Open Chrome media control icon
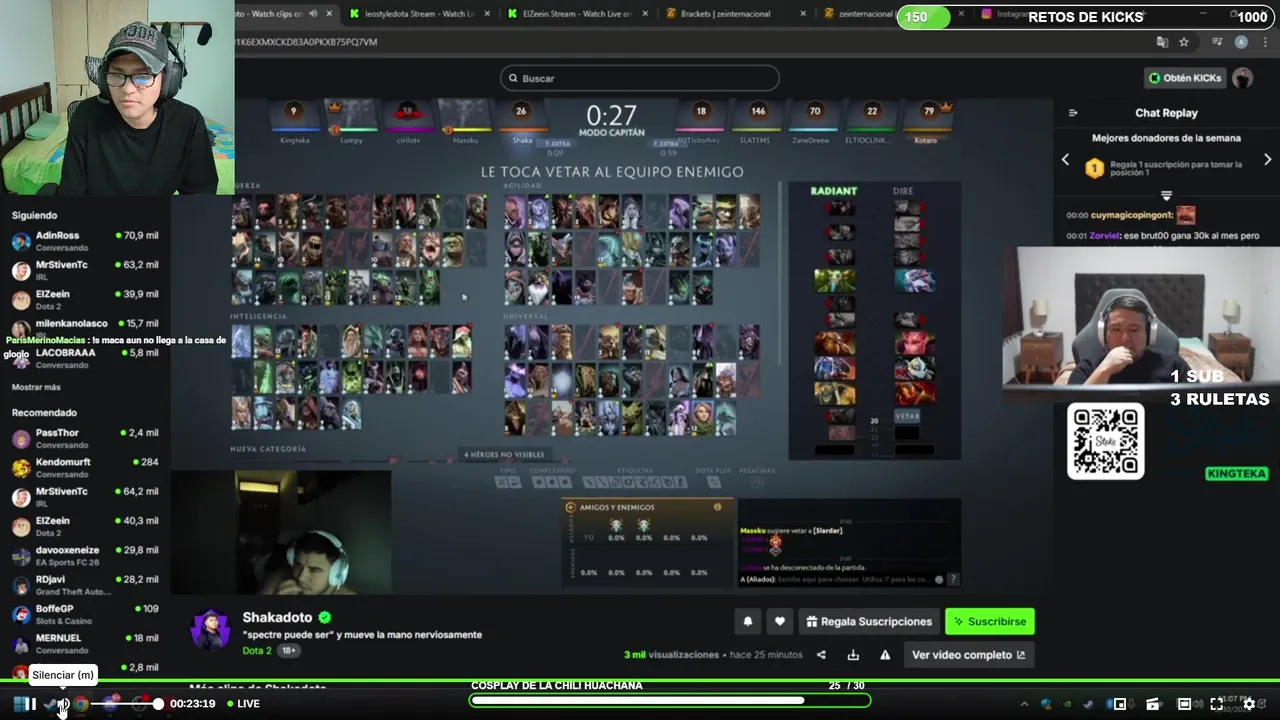 (1217, 42)
